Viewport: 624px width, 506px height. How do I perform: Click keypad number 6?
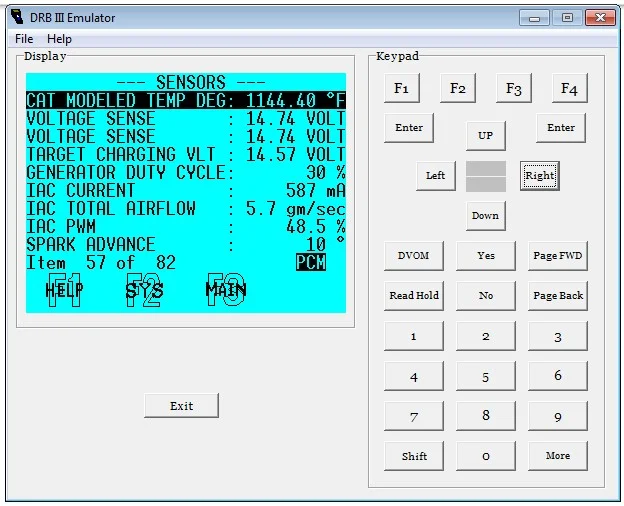558,376
